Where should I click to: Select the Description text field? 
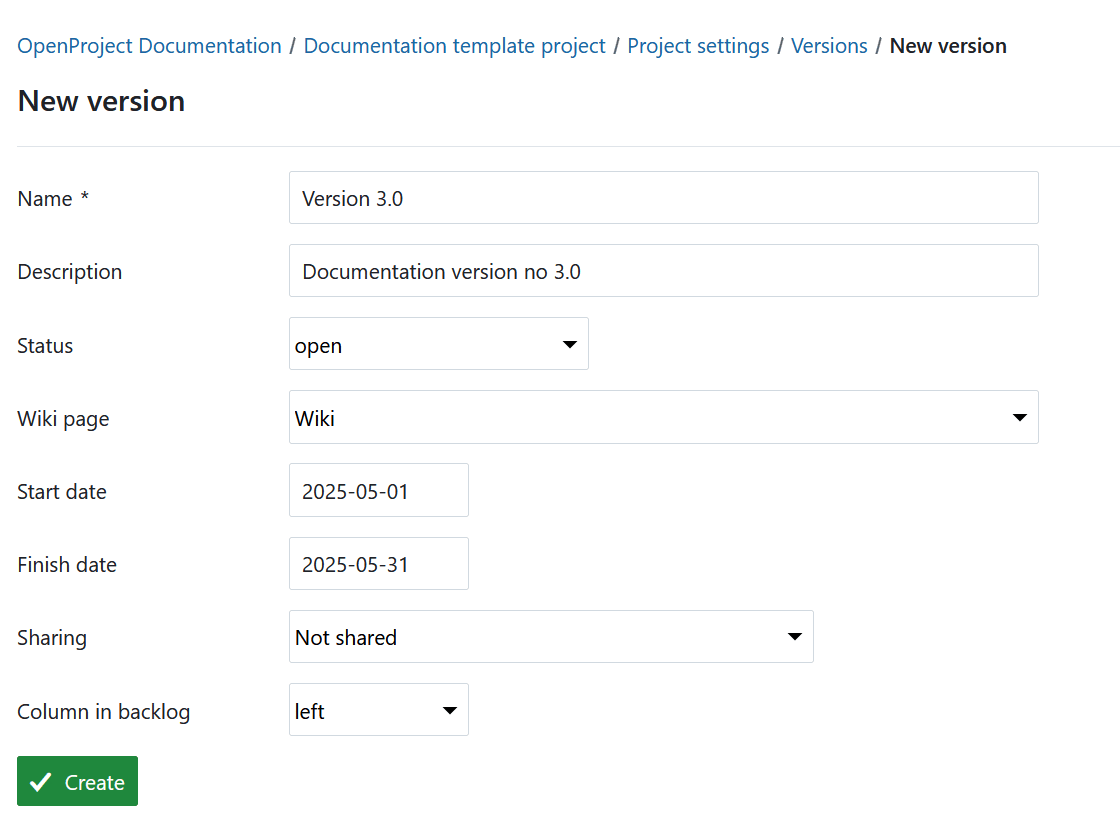coord(663,270)
